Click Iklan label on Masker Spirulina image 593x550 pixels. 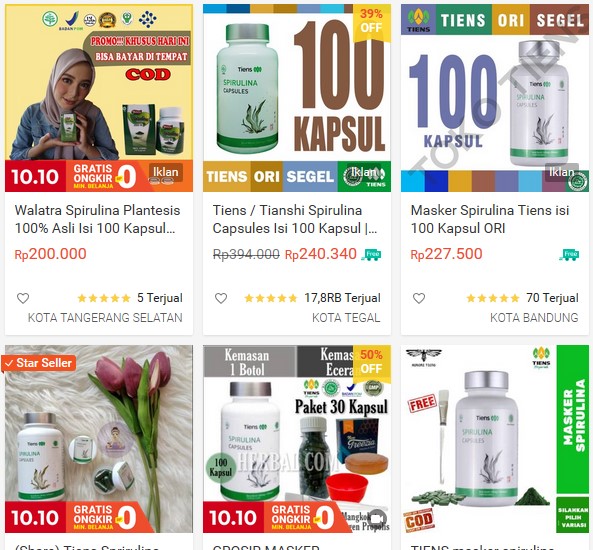pos(561,172)
